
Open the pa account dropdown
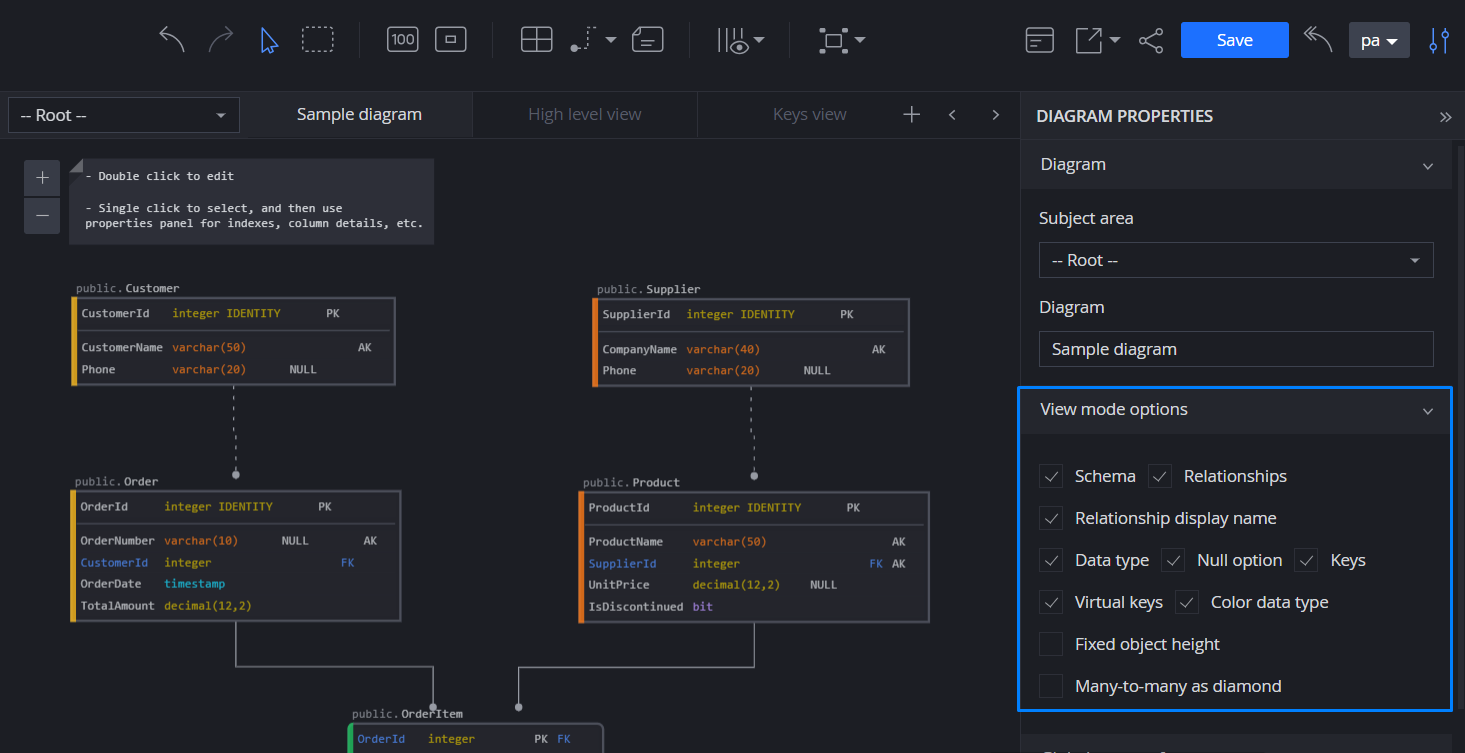coord(1379,40)
